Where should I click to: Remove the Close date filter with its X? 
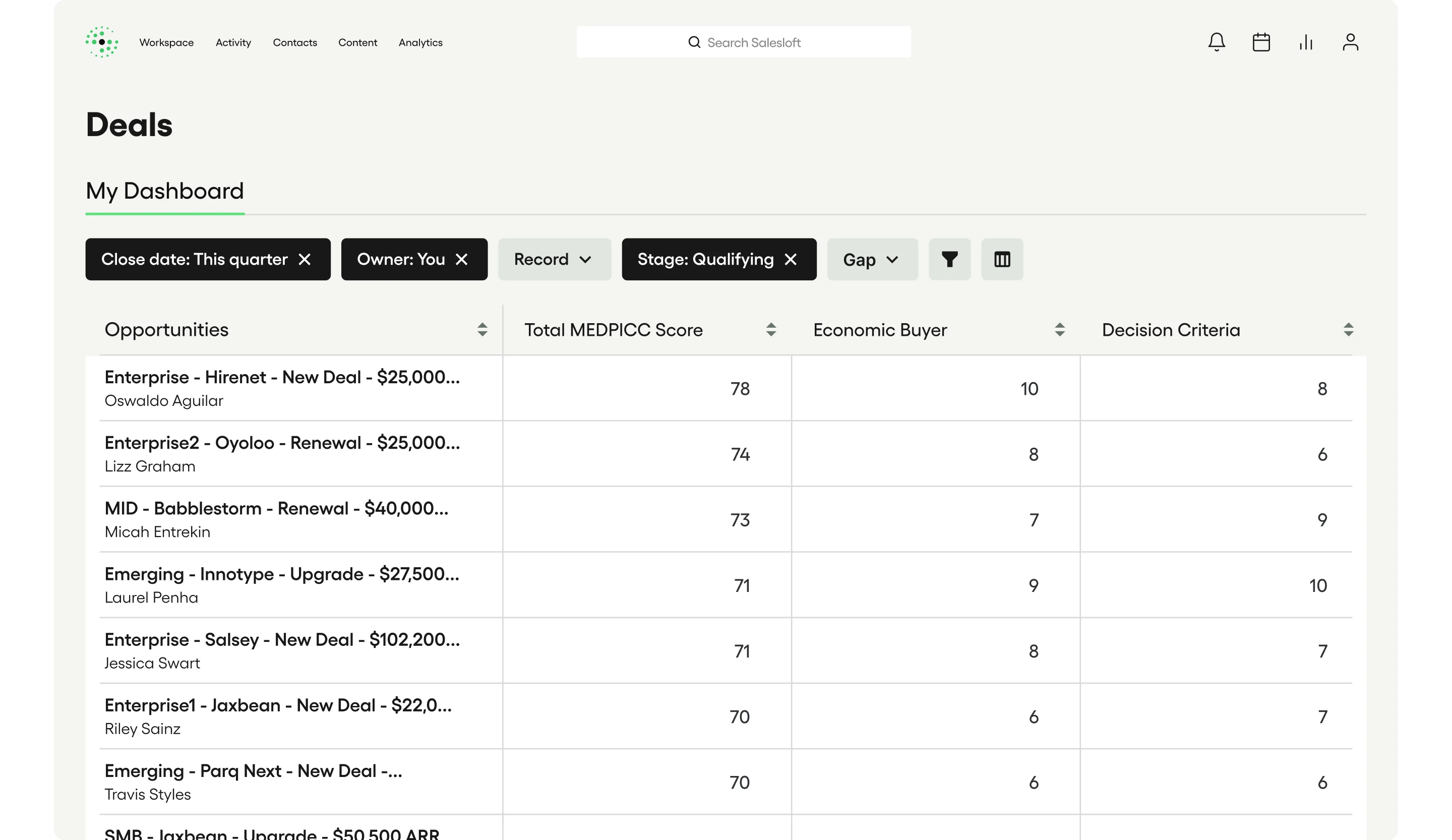[x=305, y=259]
